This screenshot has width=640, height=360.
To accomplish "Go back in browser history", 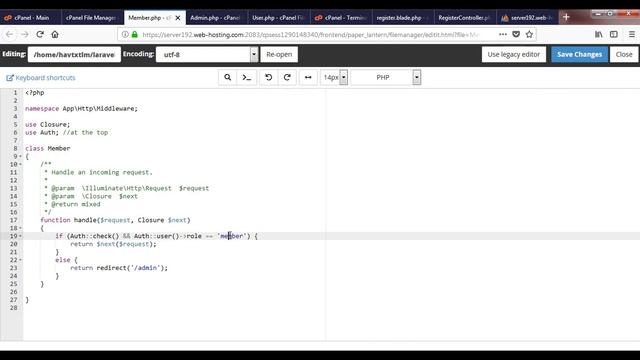I will point(9,35).
